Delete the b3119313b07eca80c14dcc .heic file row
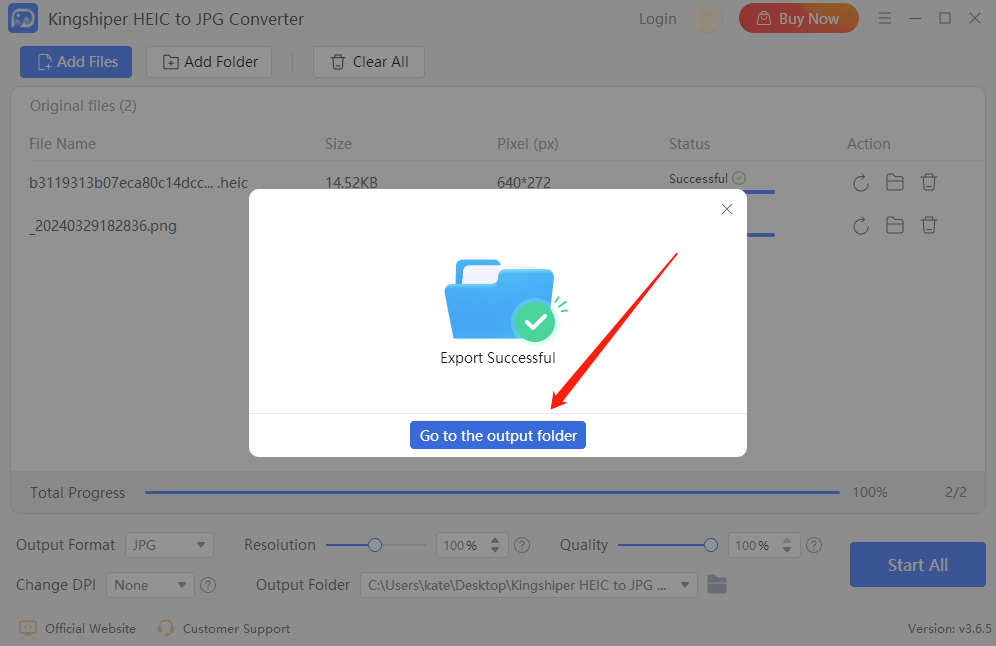This screenshot has height=646, width=996. pyautogui.click(x=929, y=182)
